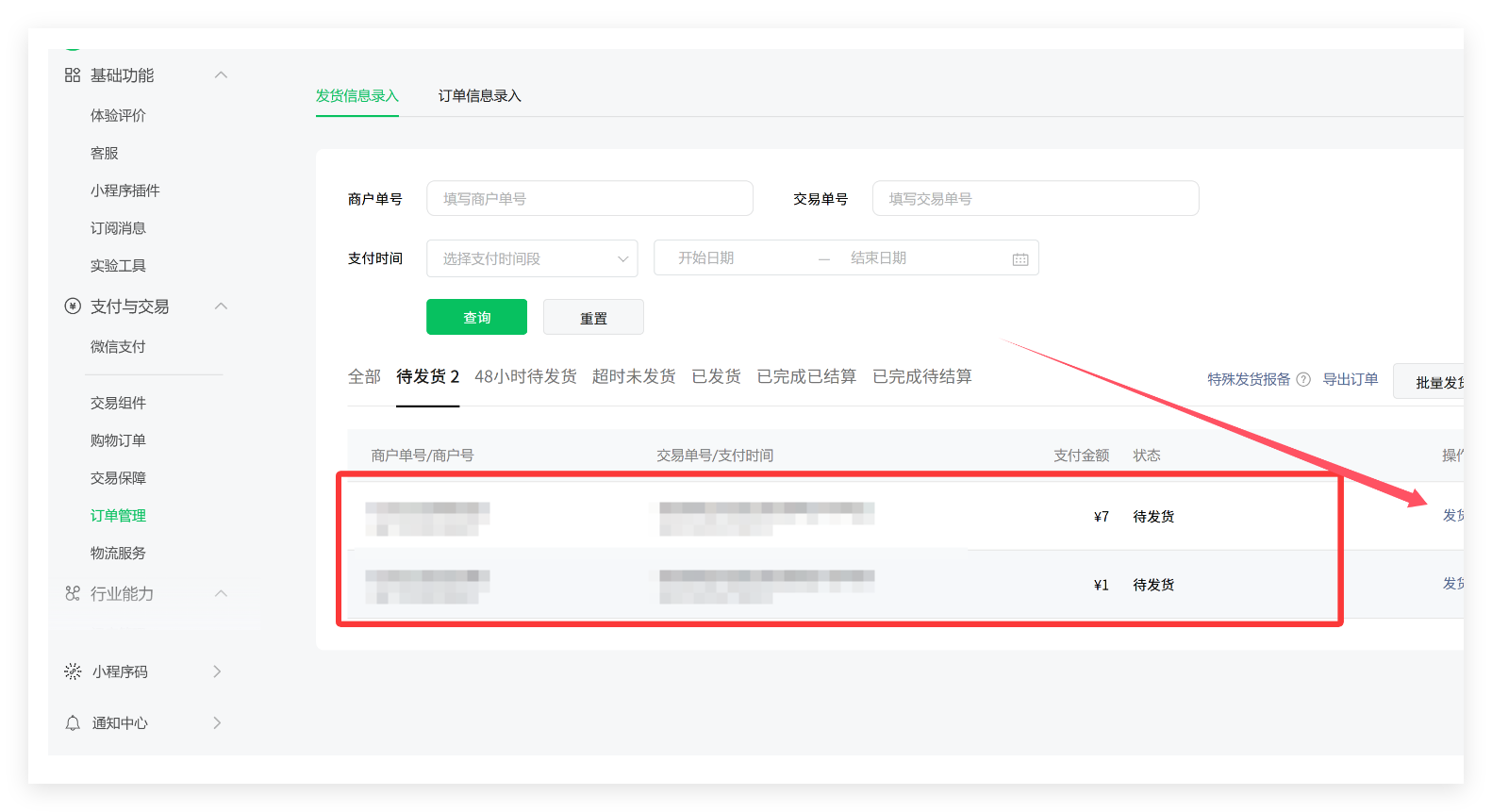Screen dimensions: 1492x812
Task: Click the 支付金额 column header
Action: (x=1081, y=456)
